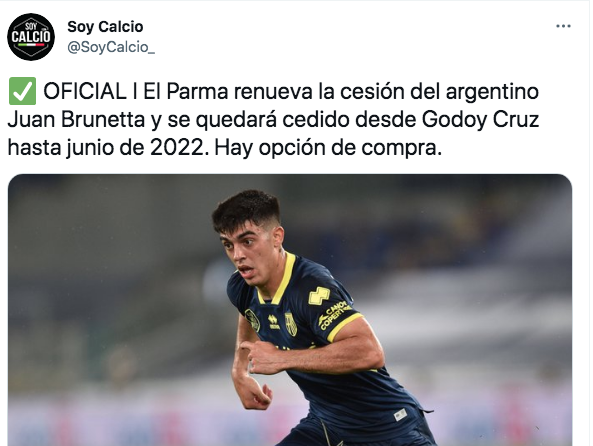Click the Godoy Cruz text in the tweet

(x=480, y=120)
